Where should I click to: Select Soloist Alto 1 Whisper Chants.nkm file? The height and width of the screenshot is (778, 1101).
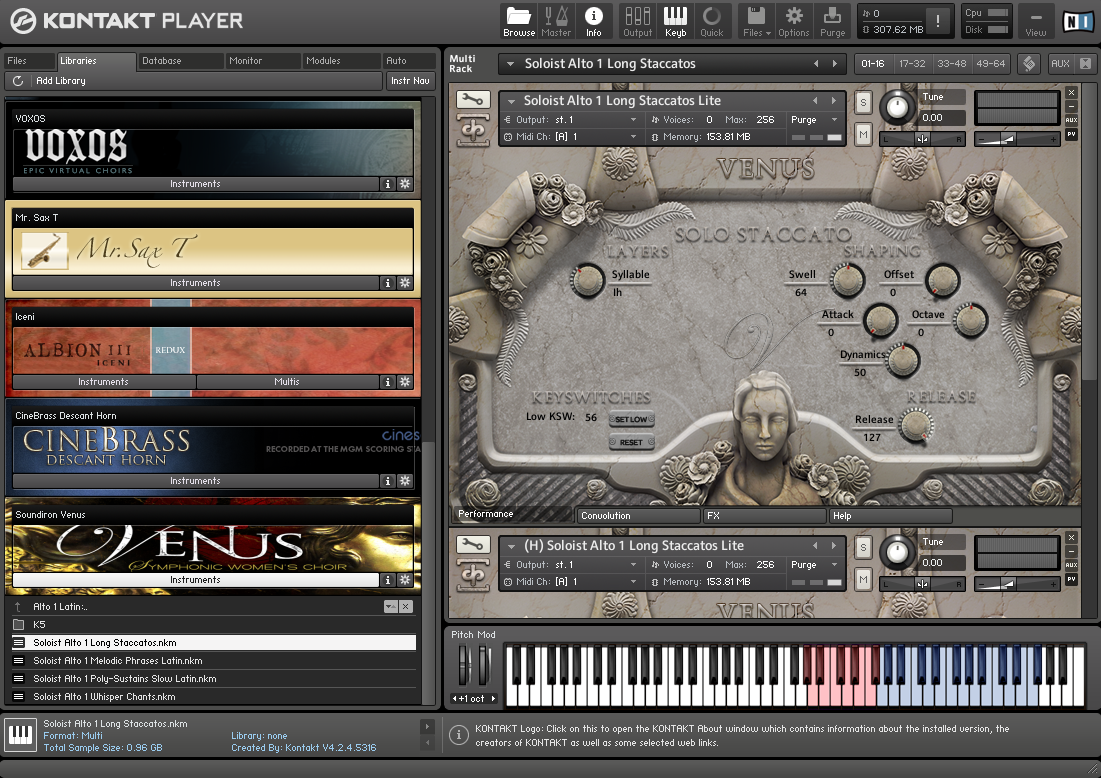point(213,697)
